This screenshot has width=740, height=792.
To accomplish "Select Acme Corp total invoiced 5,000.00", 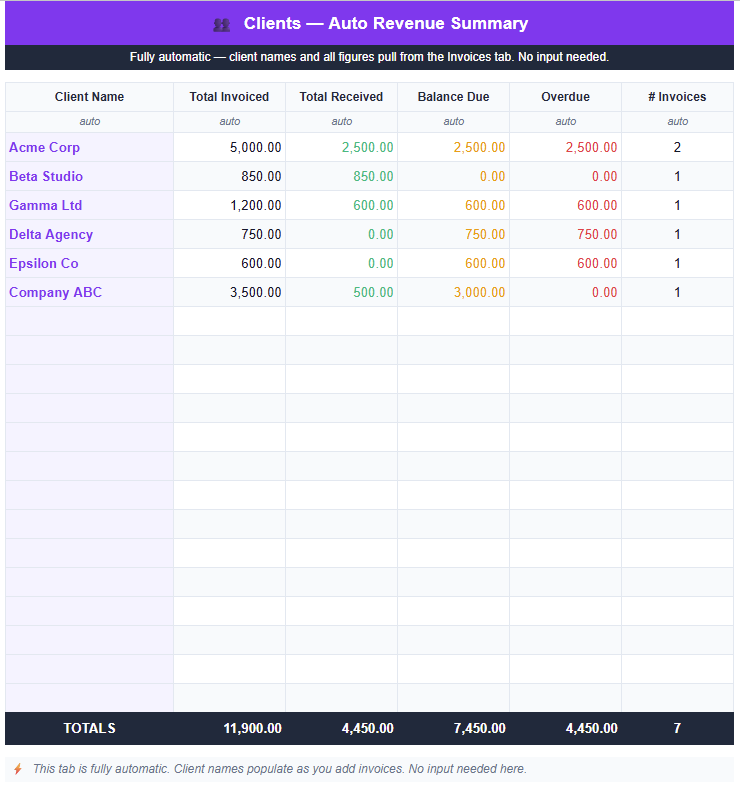I will coord(256,147).
